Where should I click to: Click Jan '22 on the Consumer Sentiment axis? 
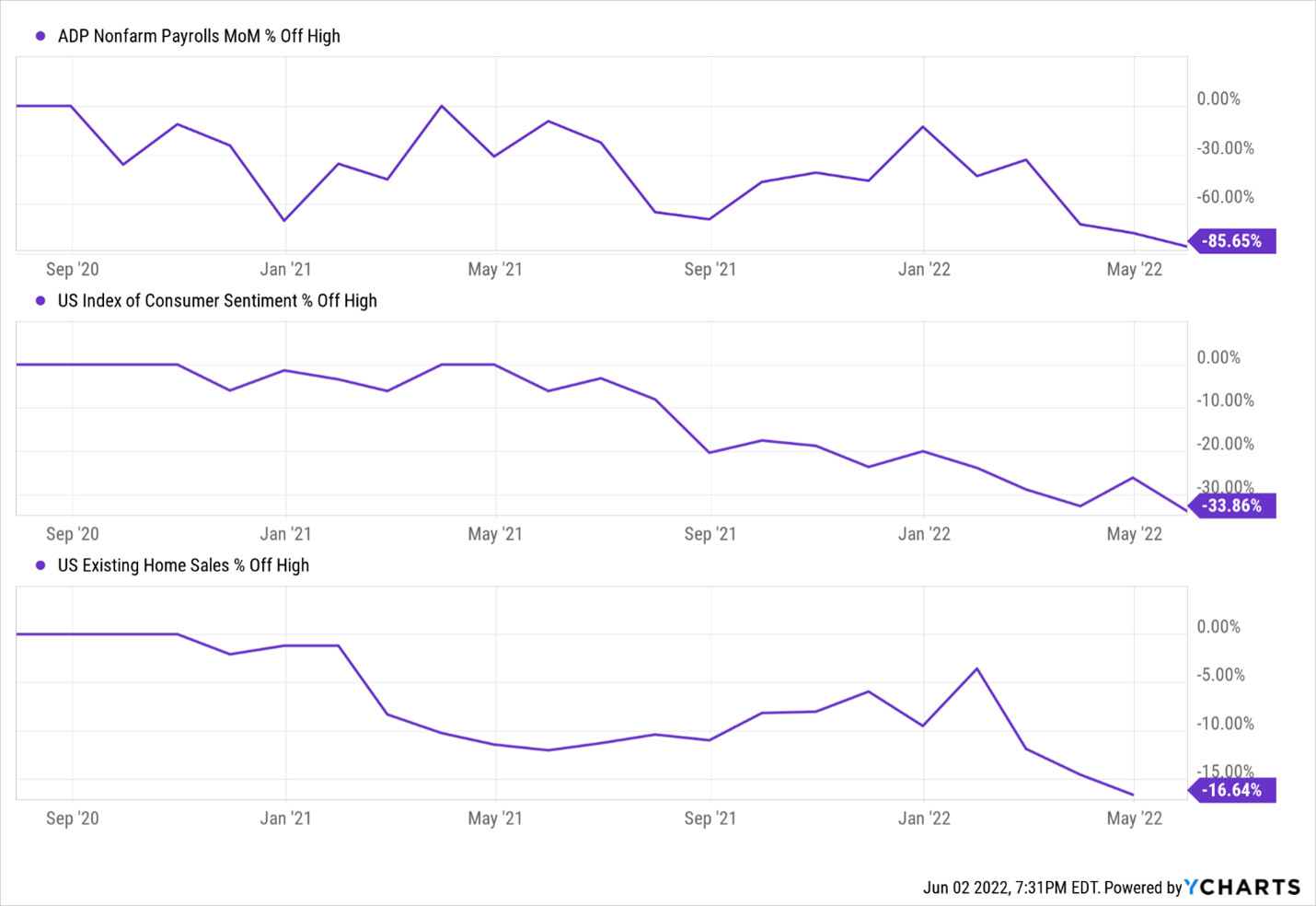(x=924, y=534)
